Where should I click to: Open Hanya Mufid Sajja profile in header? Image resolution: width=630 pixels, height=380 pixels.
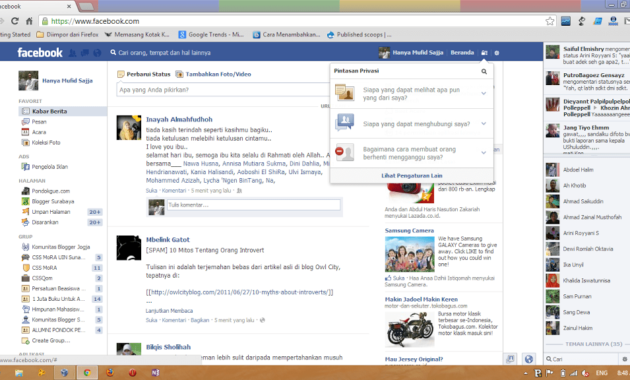(411, 53)
